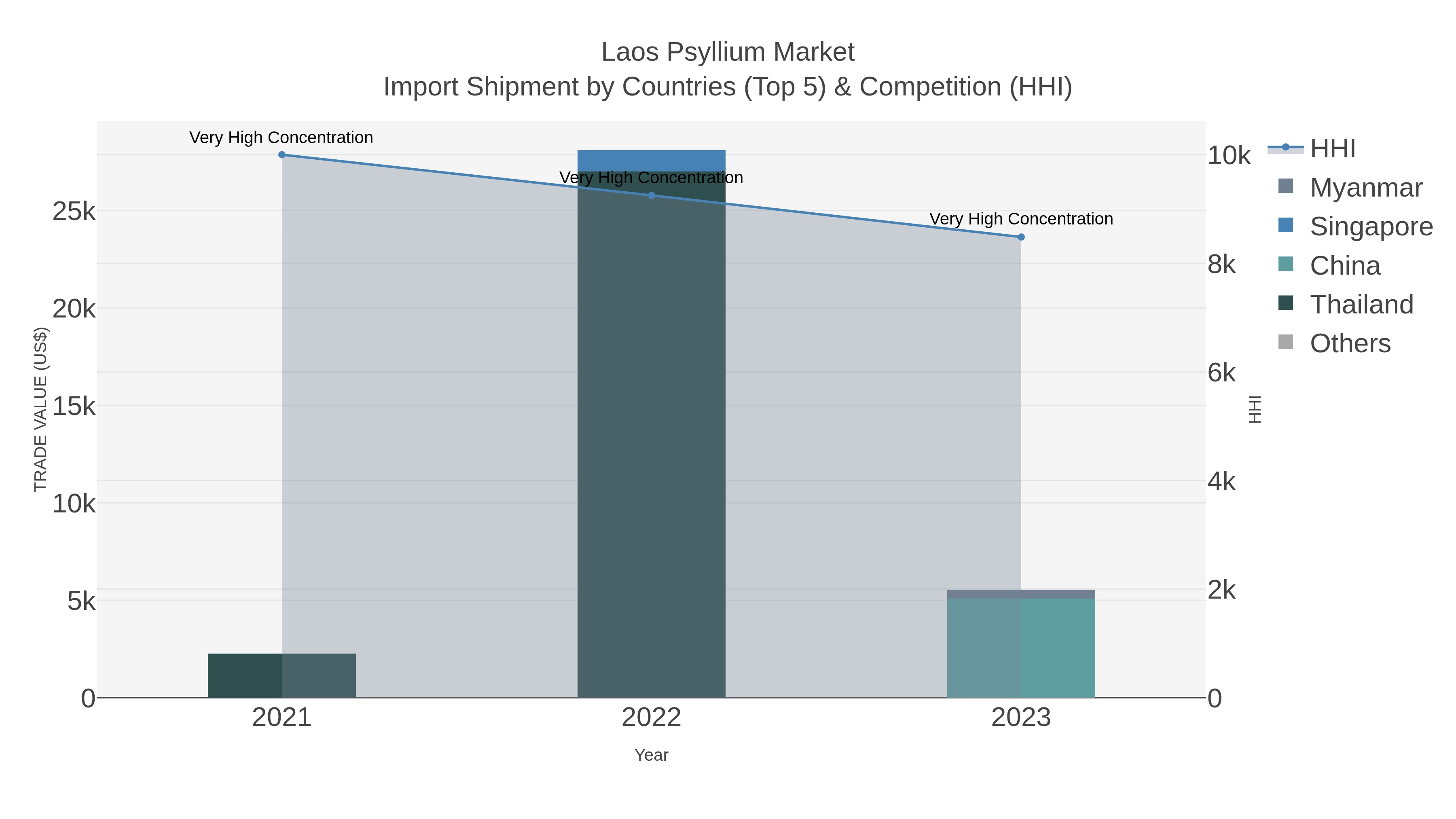Image resolution: width=1456 pixels, height=819 pixels.
Task: Click the 2k tick on HHI axis
Action: click(1221, 590)
